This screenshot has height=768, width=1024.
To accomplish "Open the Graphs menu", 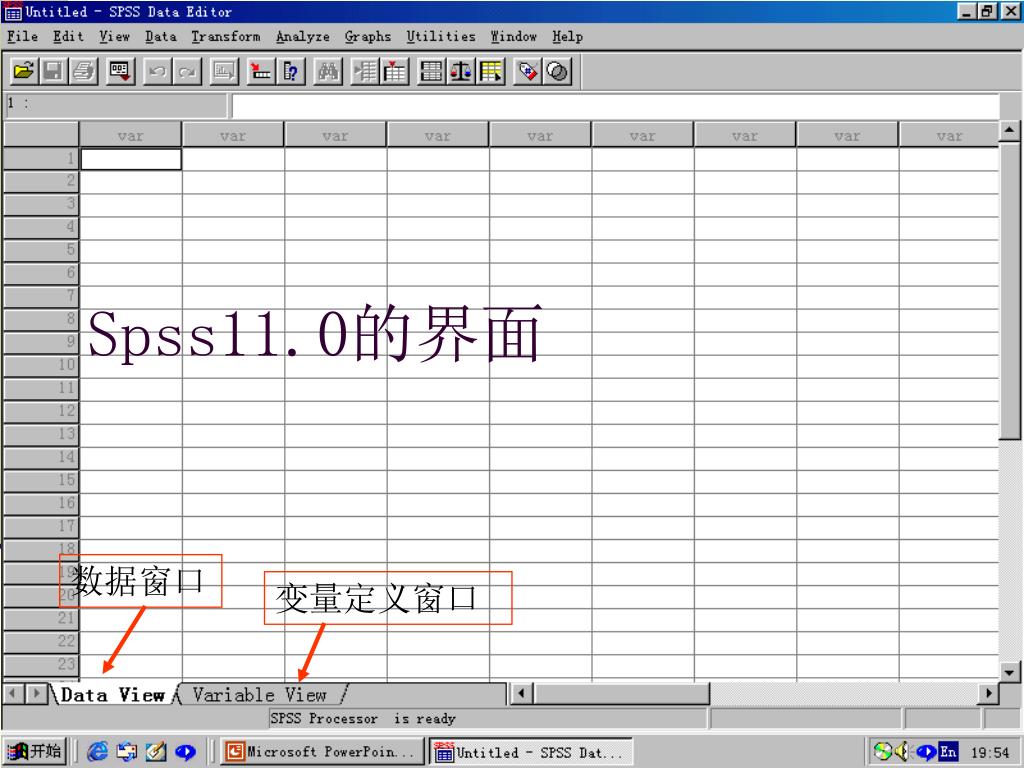I will 368,37.
